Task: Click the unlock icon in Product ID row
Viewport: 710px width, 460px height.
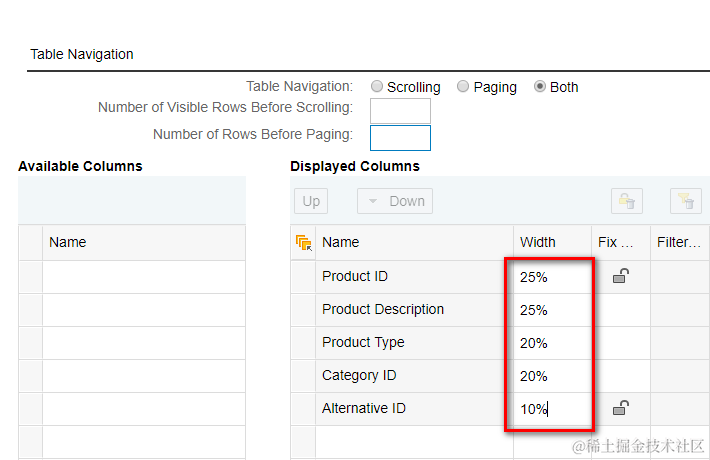Action: (x=620, y=276)
